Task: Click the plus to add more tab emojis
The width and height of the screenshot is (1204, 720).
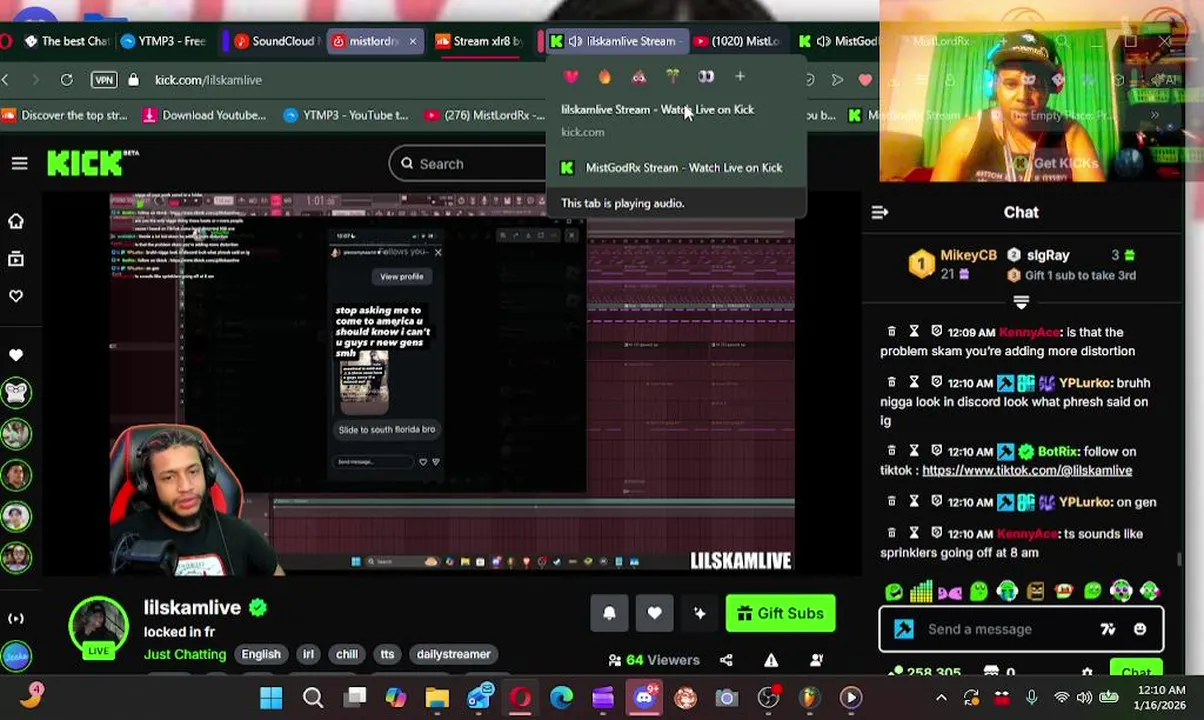Action: pyautogui.click(x=740, y=77)
